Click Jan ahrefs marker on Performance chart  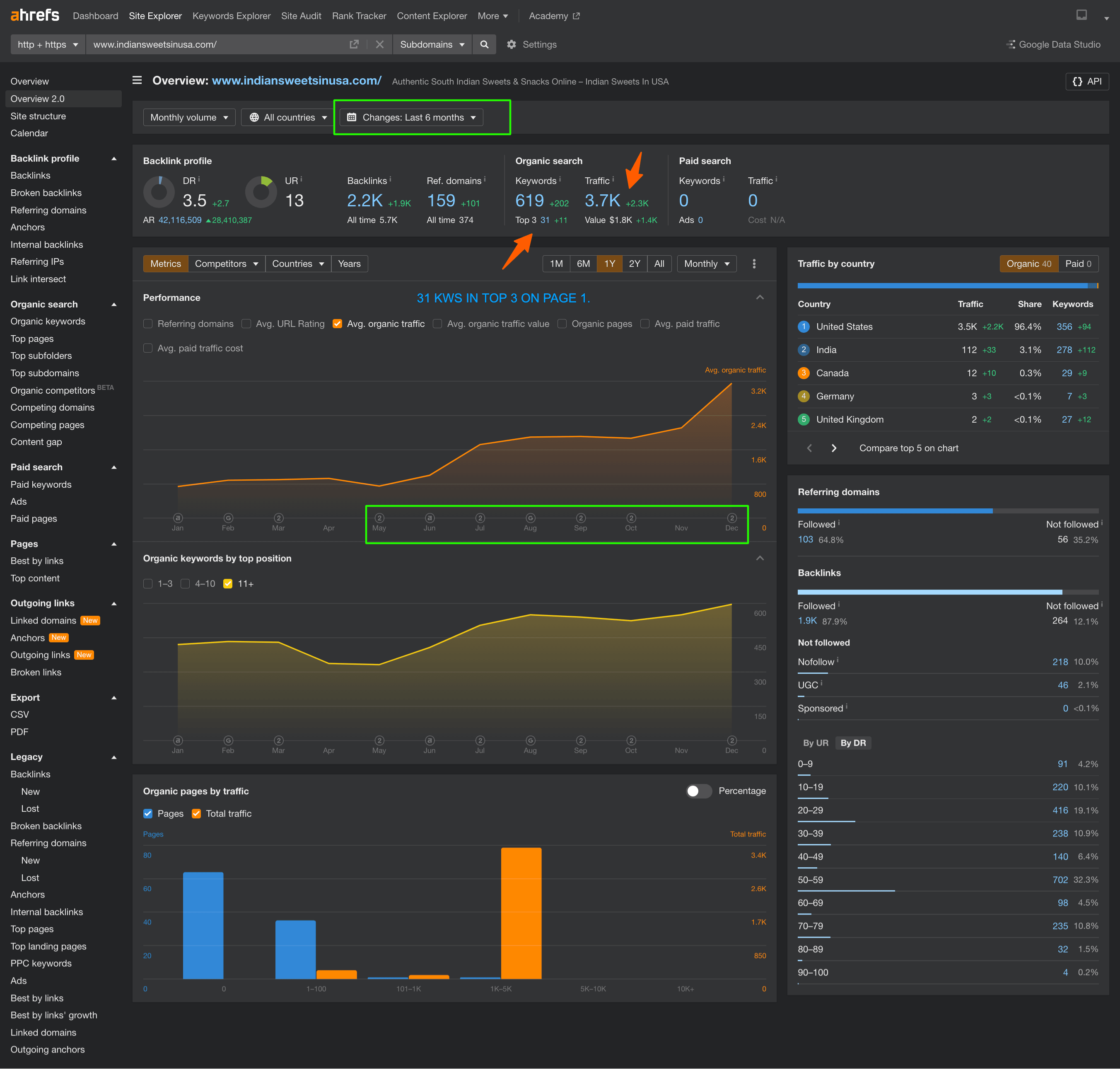[178, 518]
